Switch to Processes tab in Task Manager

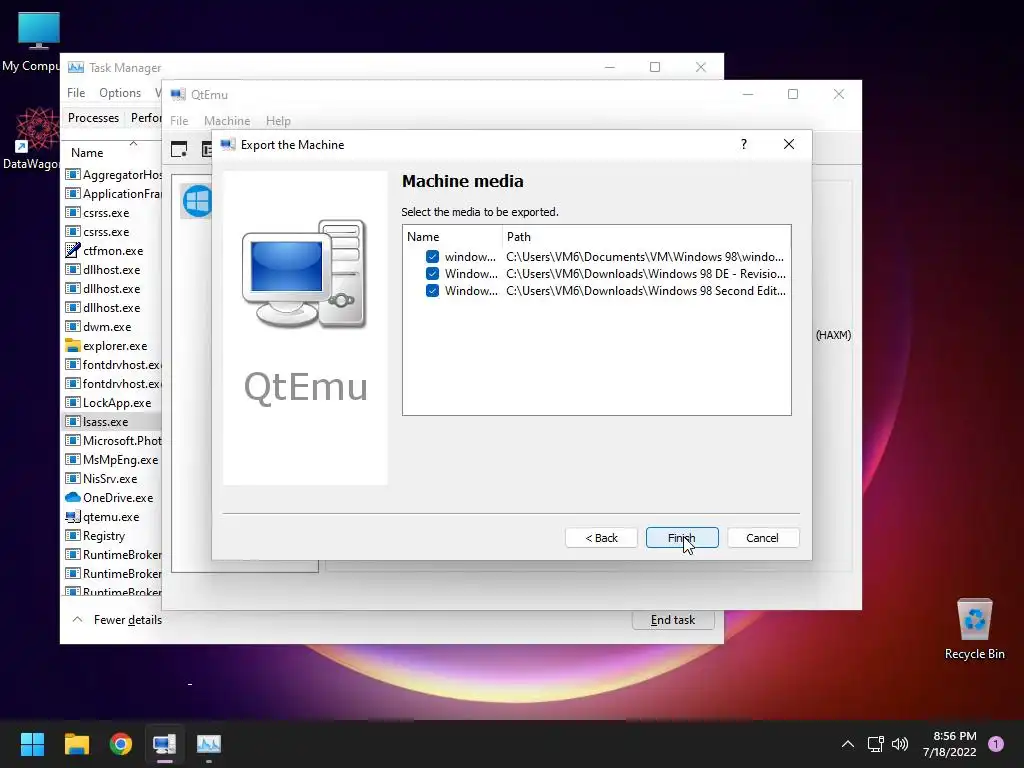(x=93, y=118)
